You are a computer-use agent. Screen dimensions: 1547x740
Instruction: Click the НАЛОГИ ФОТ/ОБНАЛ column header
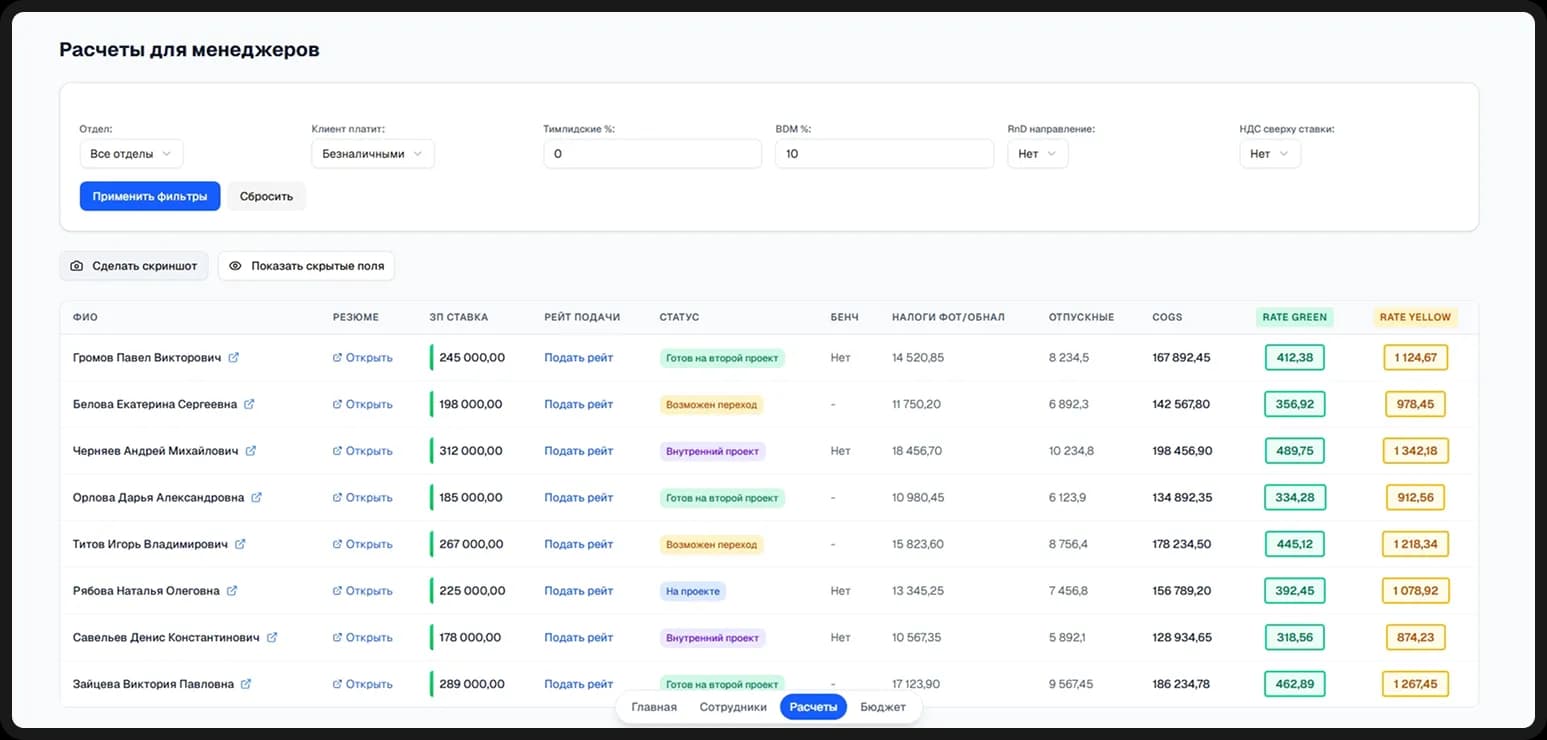(x=948, y=317)
